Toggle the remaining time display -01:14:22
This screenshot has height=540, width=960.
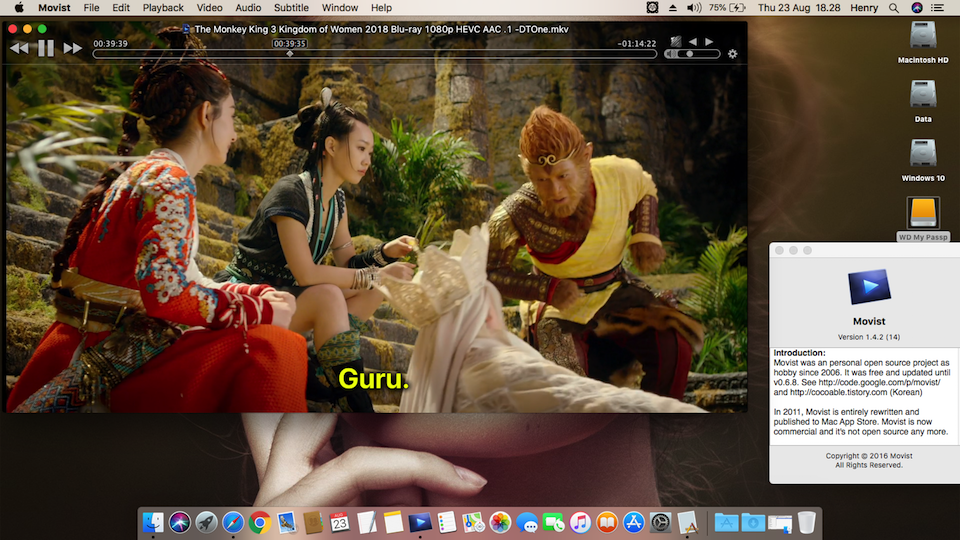[637, 43]
